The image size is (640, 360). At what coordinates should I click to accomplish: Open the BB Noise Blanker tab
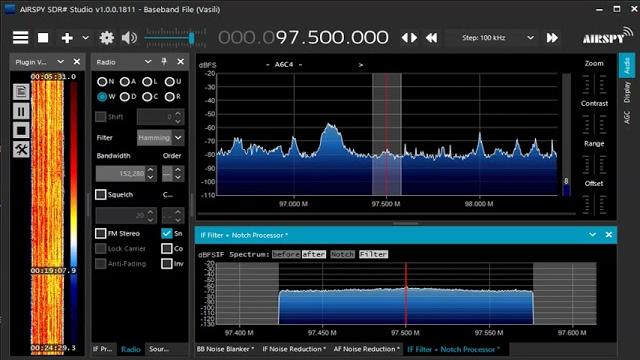(225, 349)
